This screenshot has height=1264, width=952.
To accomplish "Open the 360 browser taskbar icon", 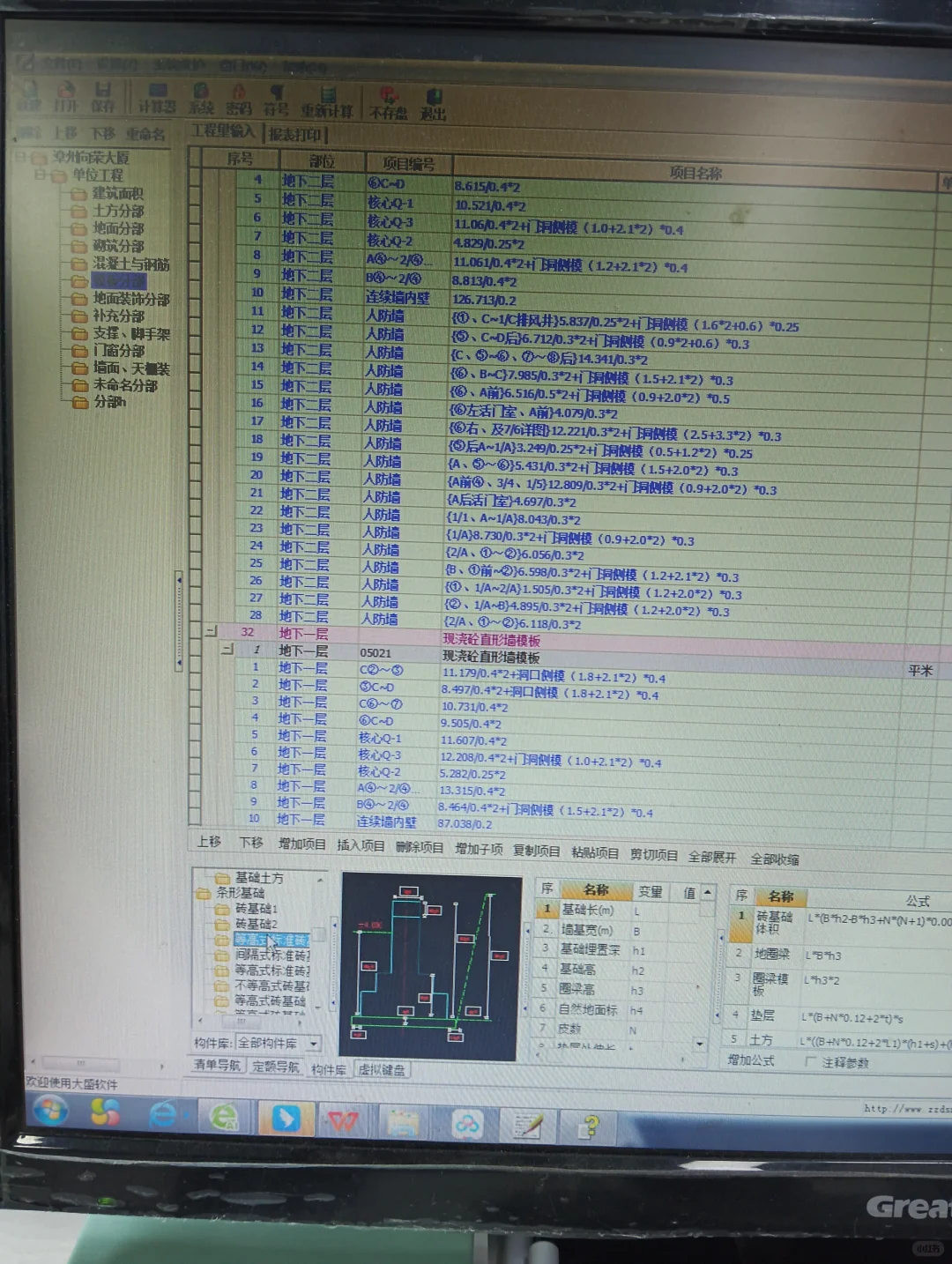I will [223, 1117].
